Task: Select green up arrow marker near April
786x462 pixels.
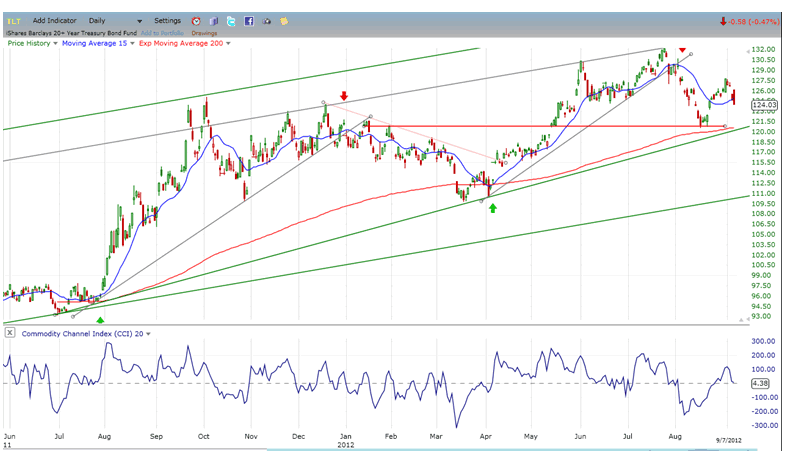Action: 492,208
